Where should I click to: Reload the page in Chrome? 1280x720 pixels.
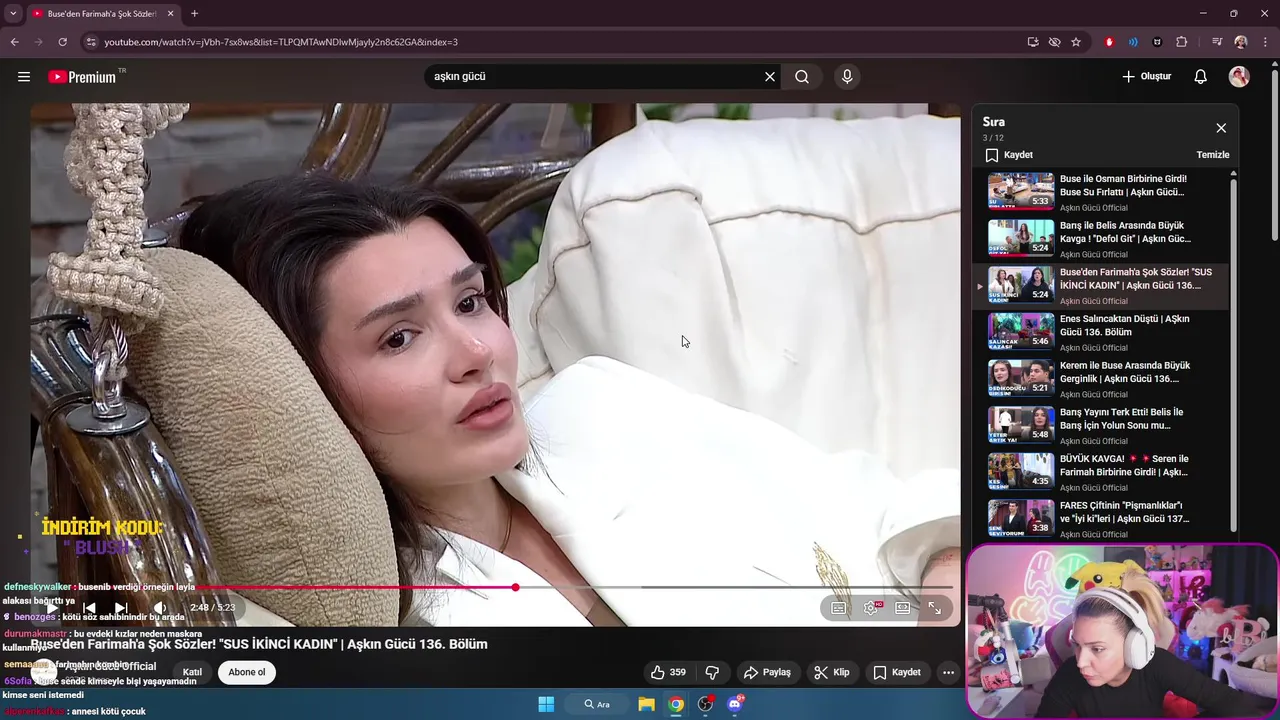coord(62,42)
